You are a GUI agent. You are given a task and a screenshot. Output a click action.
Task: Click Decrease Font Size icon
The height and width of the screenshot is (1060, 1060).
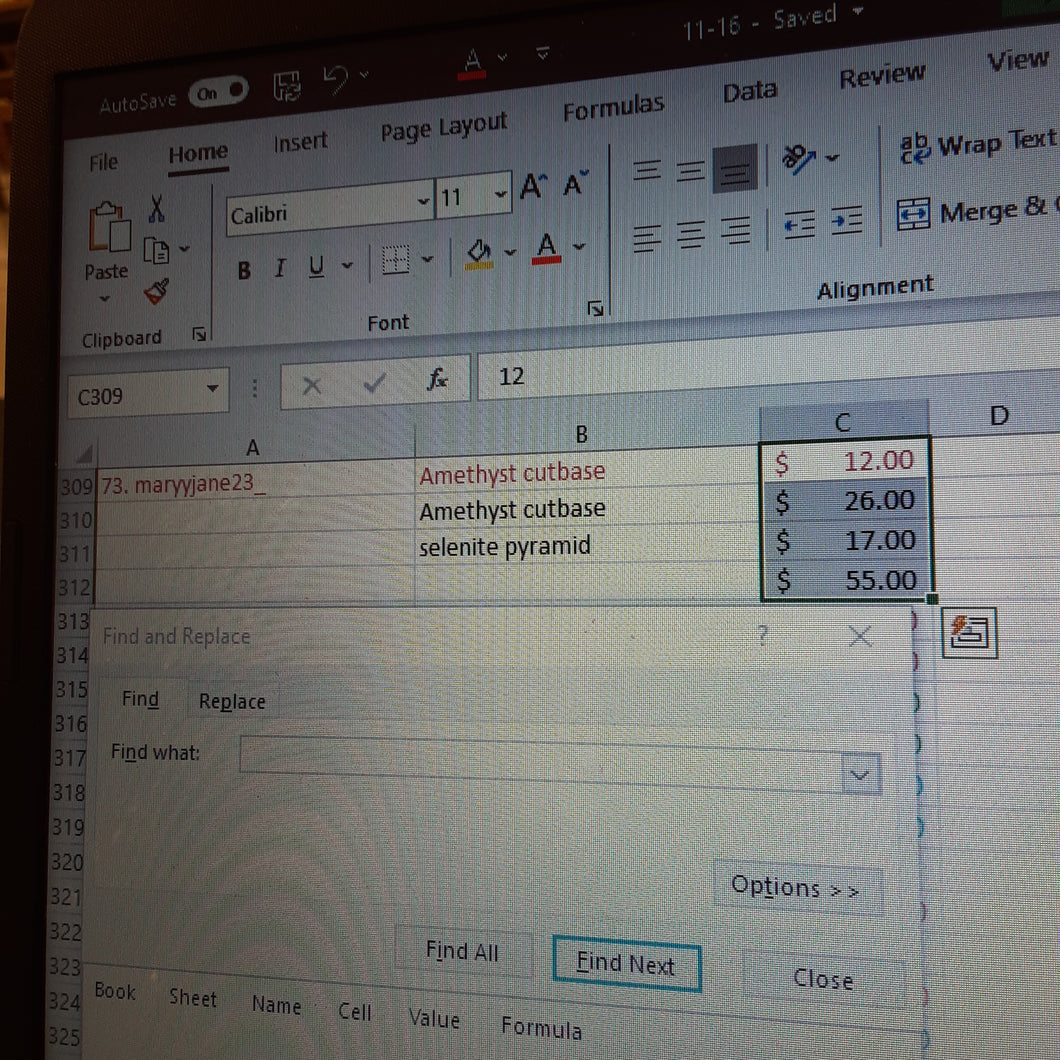[576, 182]
